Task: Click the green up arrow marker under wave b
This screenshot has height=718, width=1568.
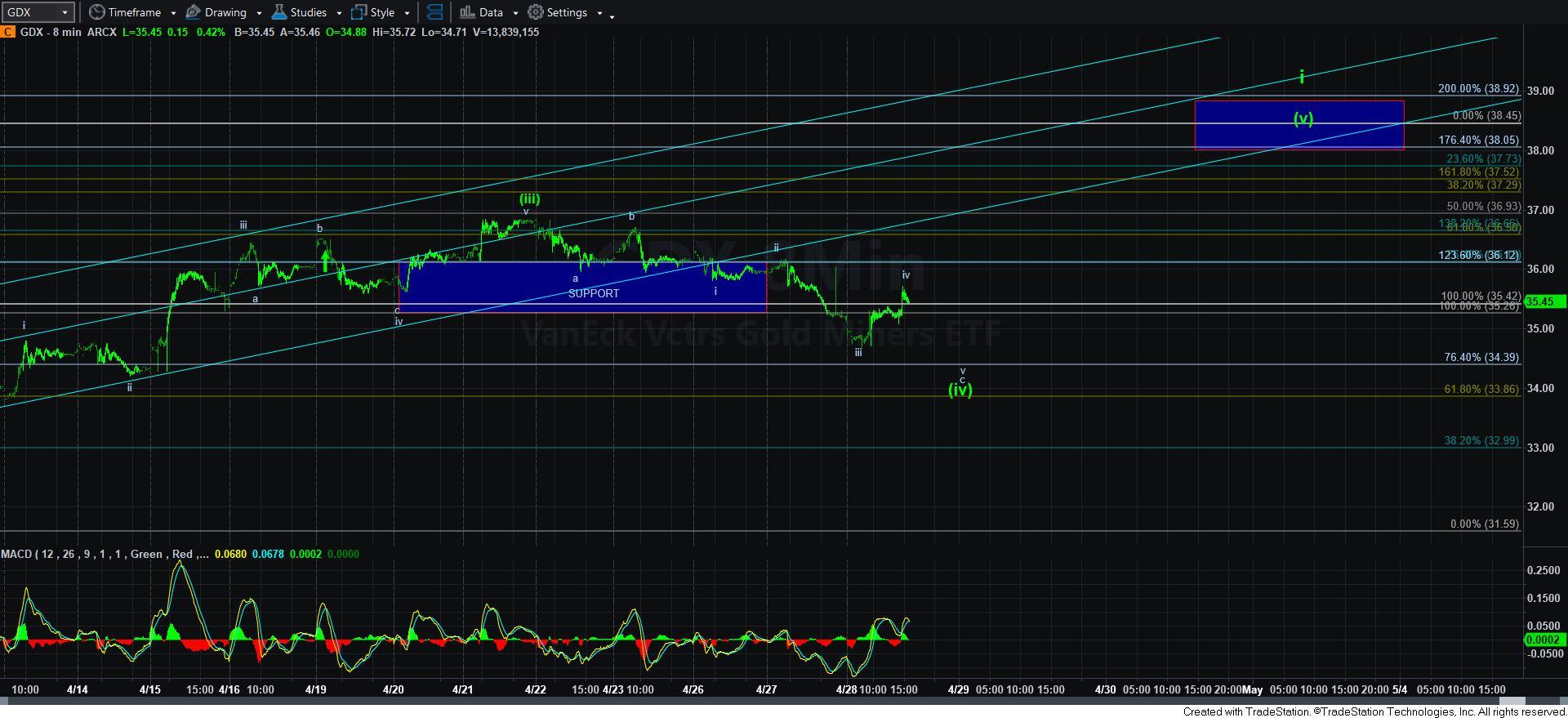Action: [326, 261]
